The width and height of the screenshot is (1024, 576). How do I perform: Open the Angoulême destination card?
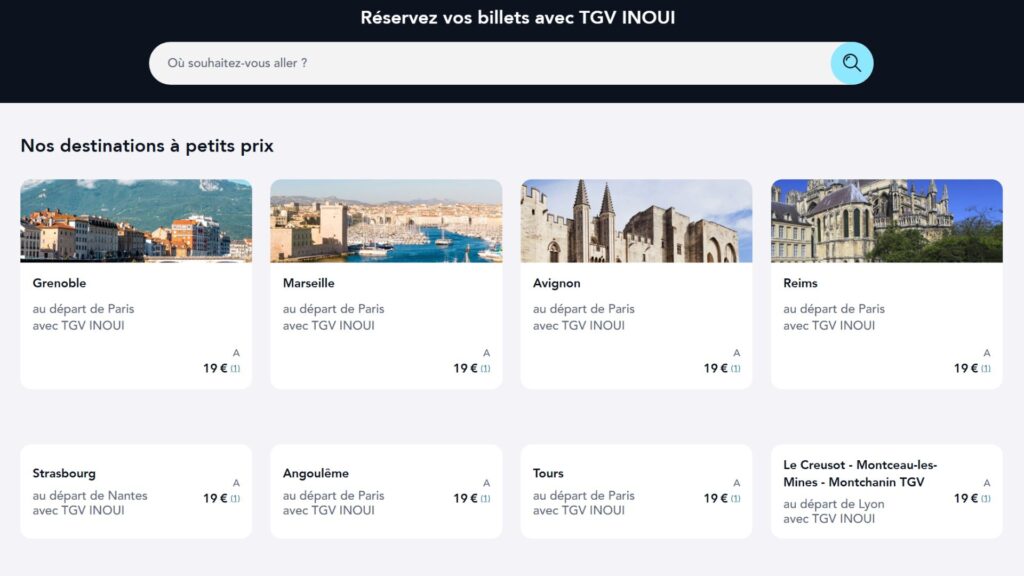(386, 490)
